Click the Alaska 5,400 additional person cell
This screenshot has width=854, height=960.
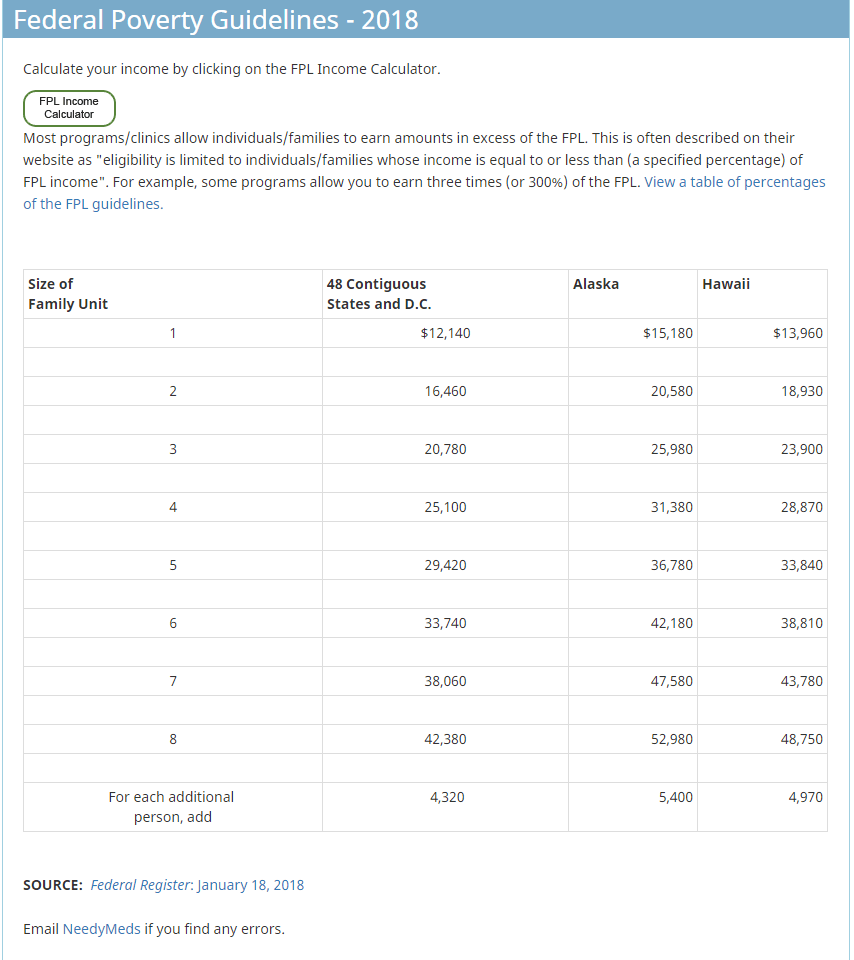tap(675, 797)
